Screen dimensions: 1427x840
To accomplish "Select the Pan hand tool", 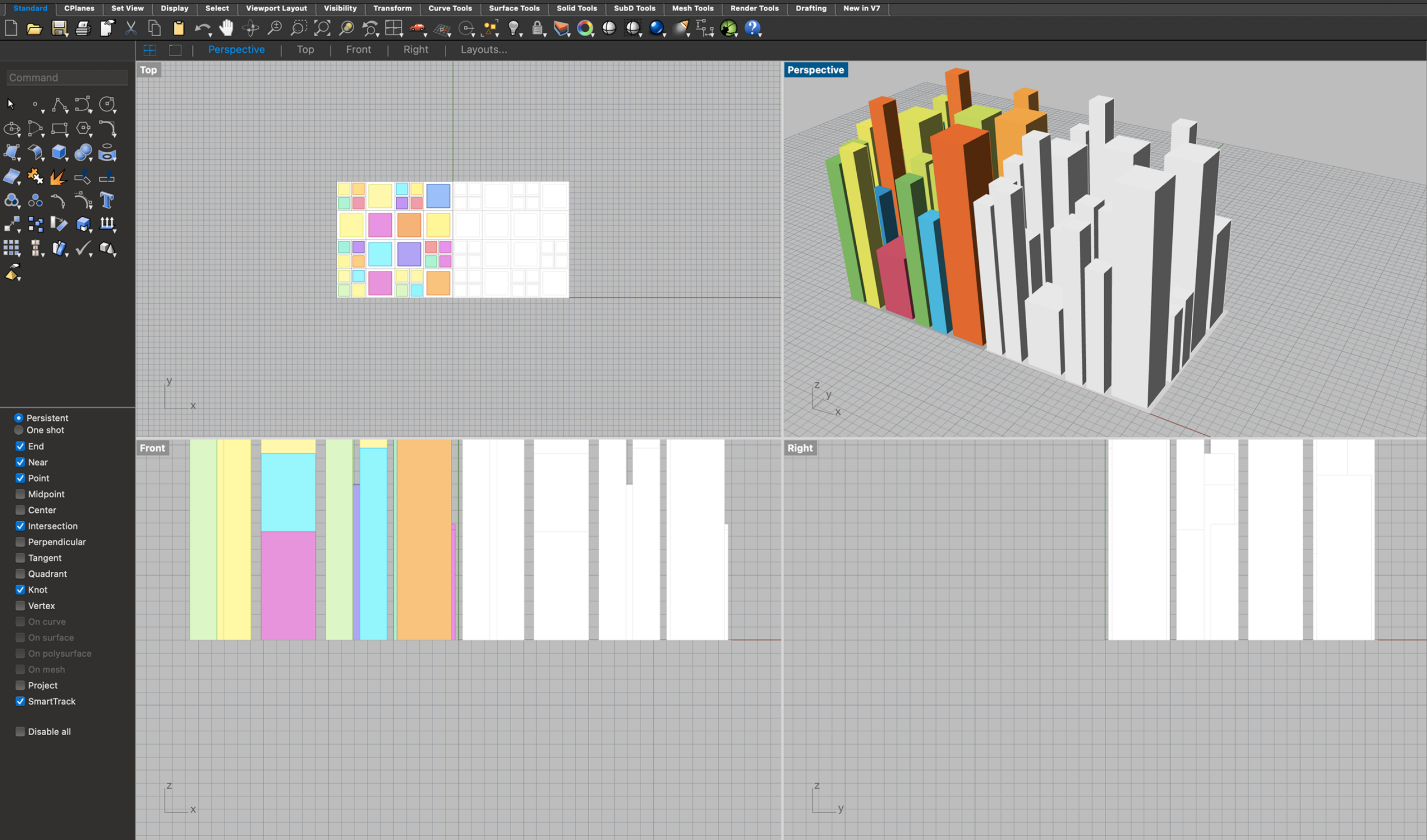I will pos(226,28).
